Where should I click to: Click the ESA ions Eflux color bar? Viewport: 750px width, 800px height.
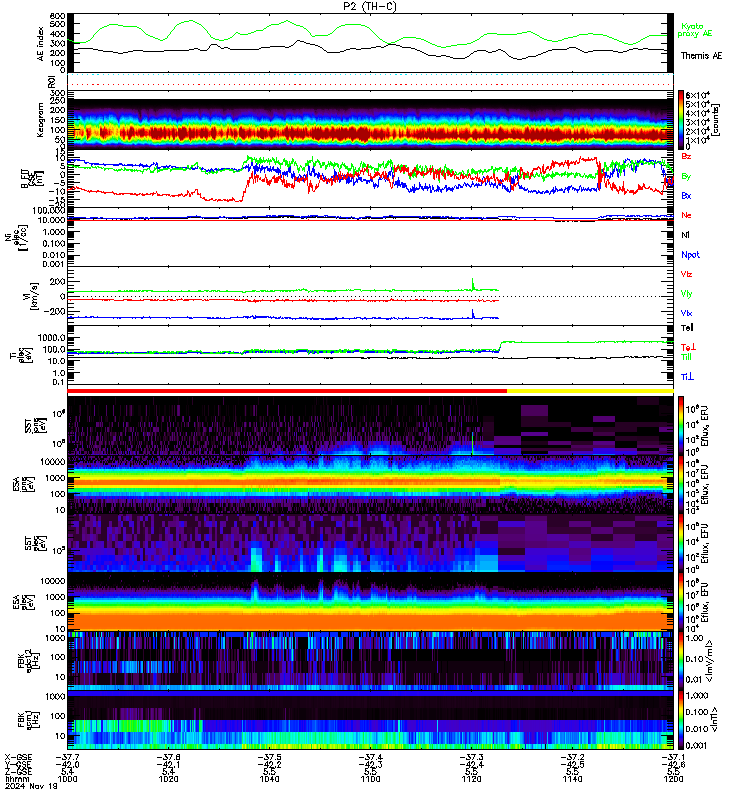click(x=681, y=484)
